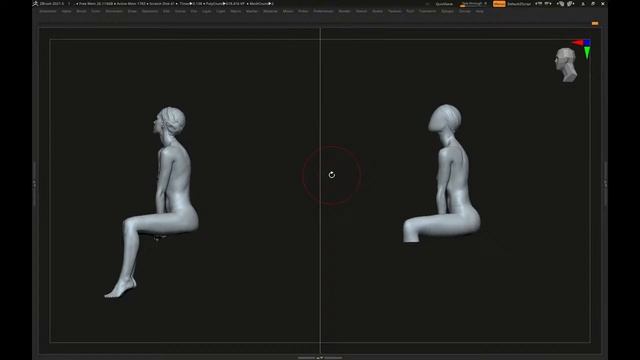640x360 pixels.
Task: Open the Preferences menu
Action: [x=323, y=11]
